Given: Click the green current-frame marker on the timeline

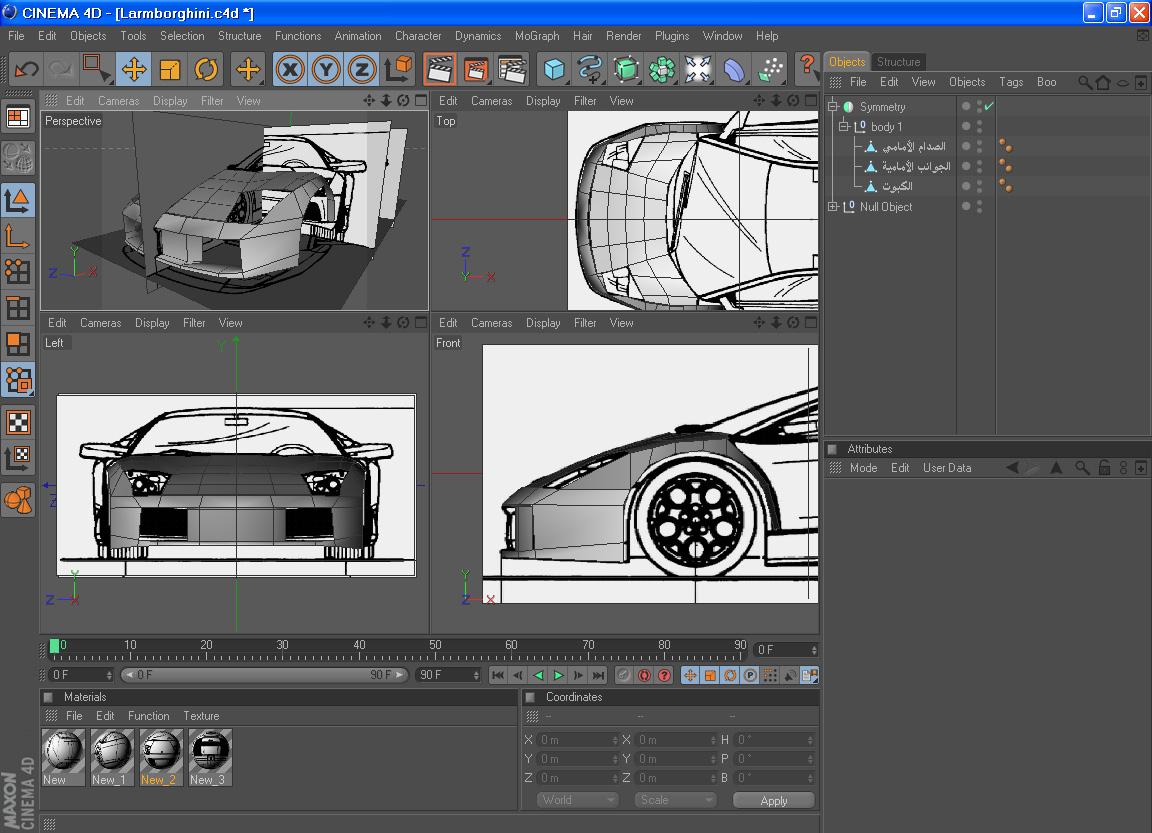Looking at the screenshot, I should [x=54, y=646].
